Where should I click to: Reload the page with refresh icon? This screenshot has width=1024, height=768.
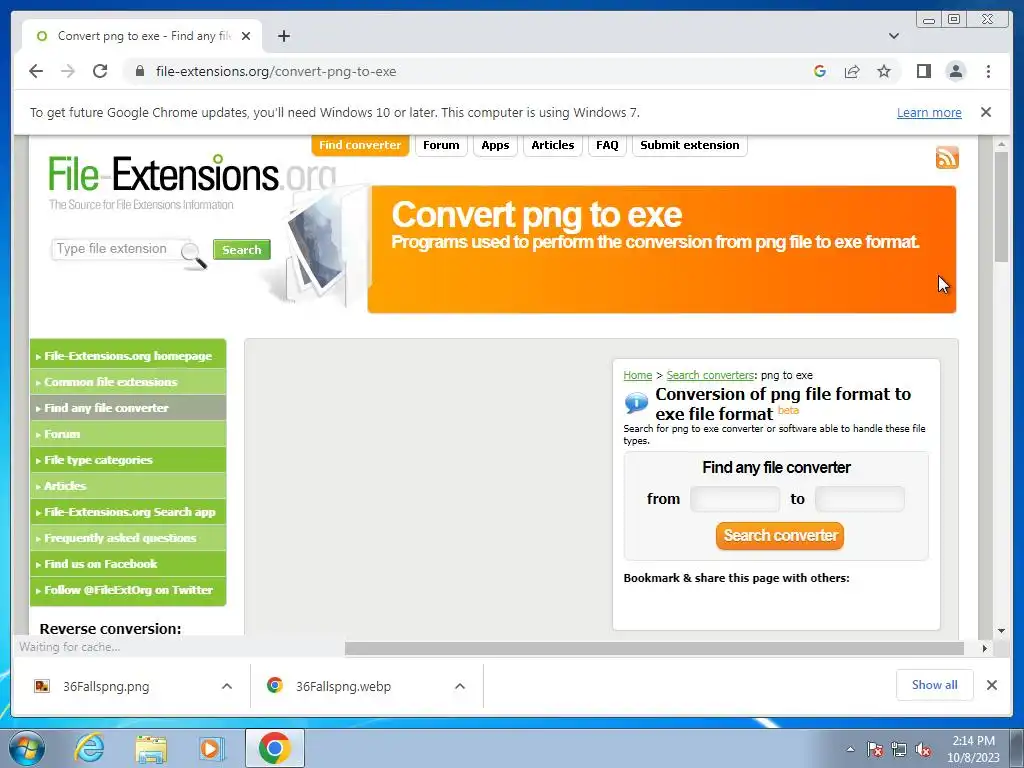100,71
